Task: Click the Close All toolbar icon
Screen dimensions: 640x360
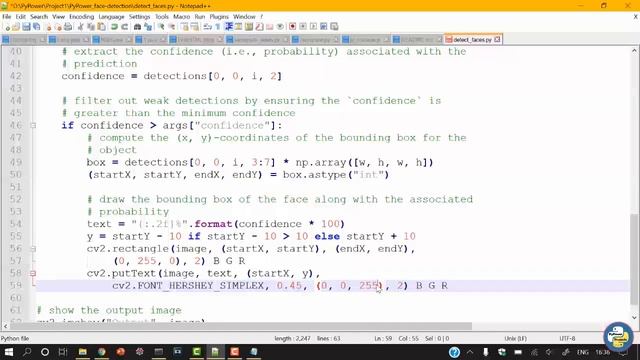Action: [x=58, y=27]
